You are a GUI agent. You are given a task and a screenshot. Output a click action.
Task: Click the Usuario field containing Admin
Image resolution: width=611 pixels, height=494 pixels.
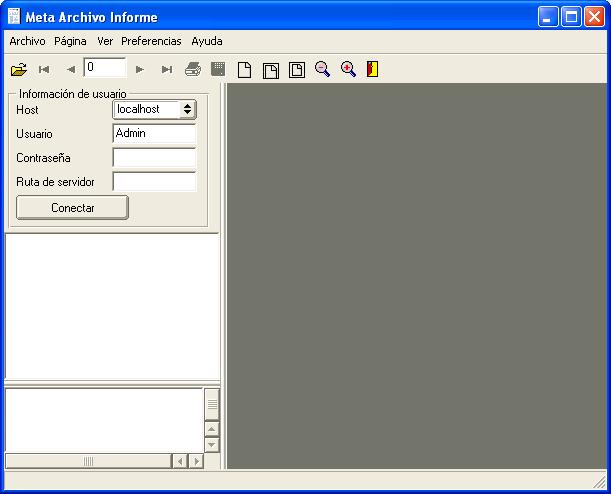pos(154,133)
